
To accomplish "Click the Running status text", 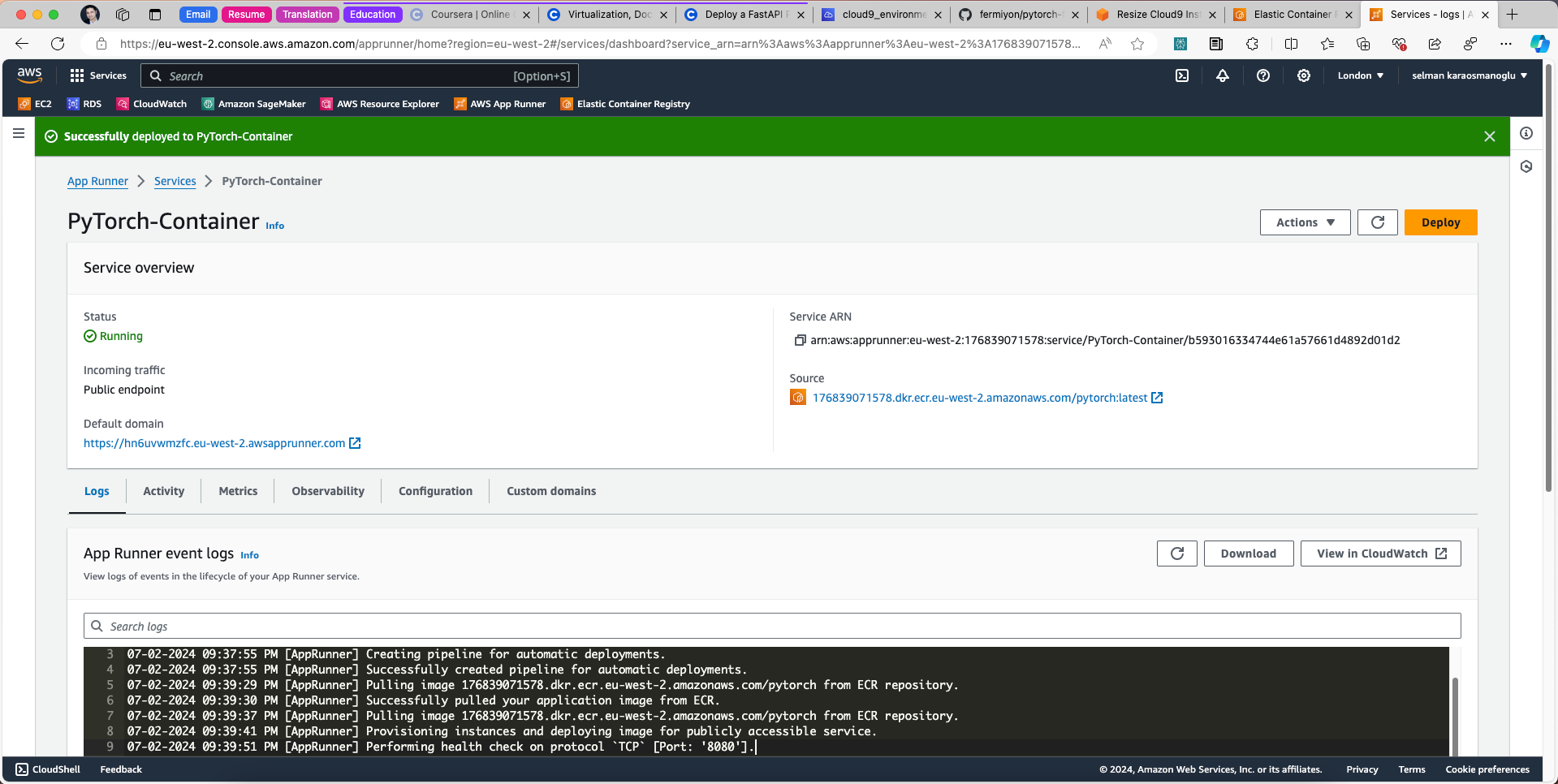I will click(121, 336).
